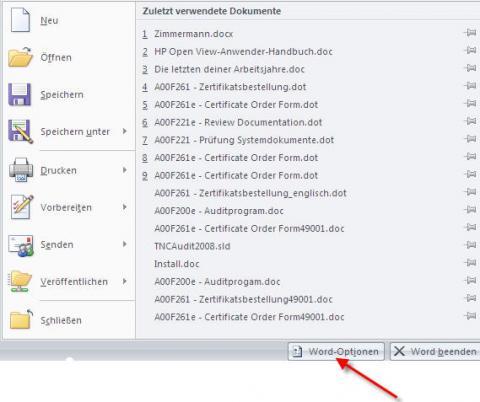Click the Word beenden button
Image resolution: width=480 pixels, height=402 pixels.
[435, 351]
